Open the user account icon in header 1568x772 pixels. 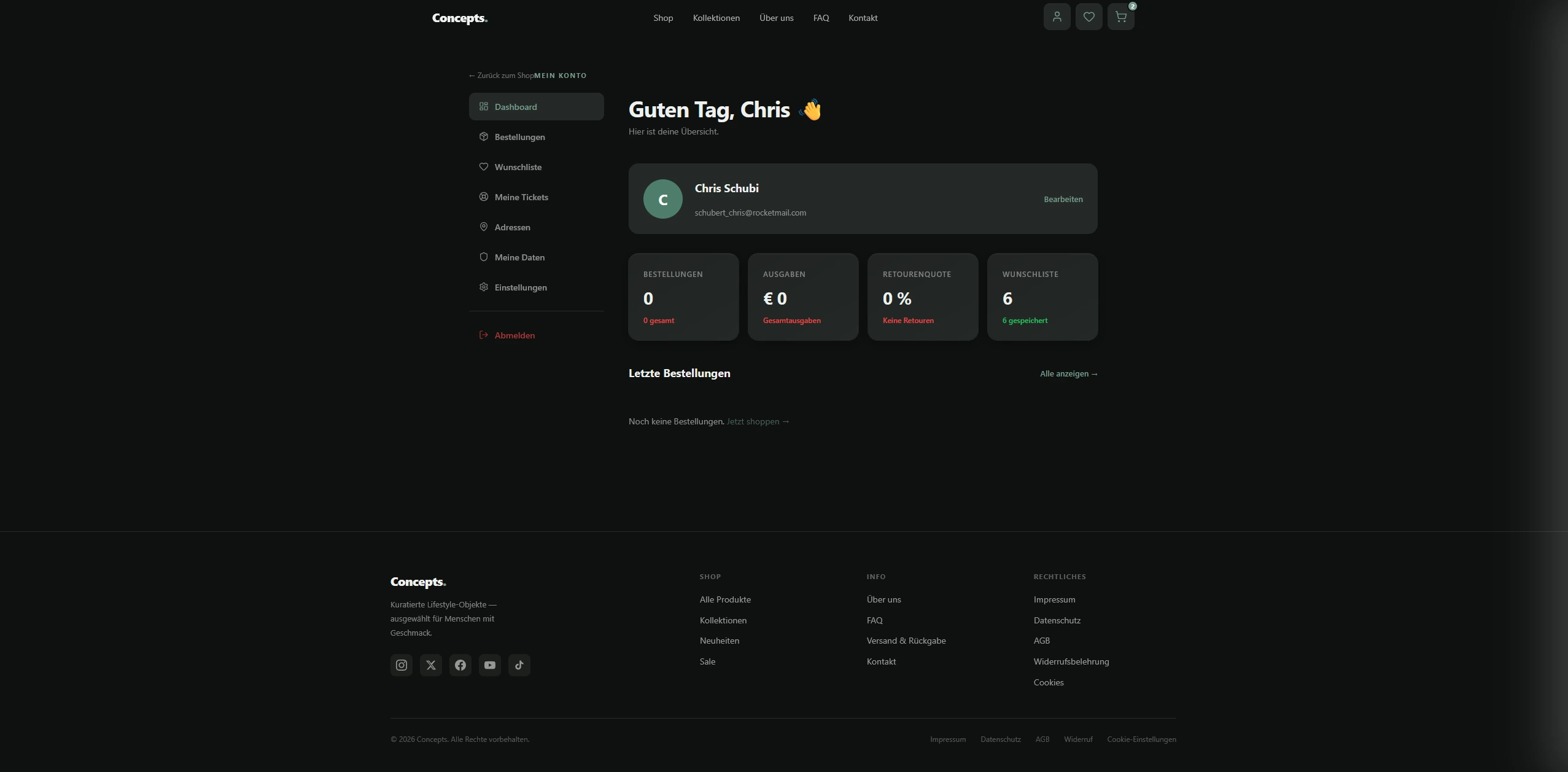pos(1057,17)
